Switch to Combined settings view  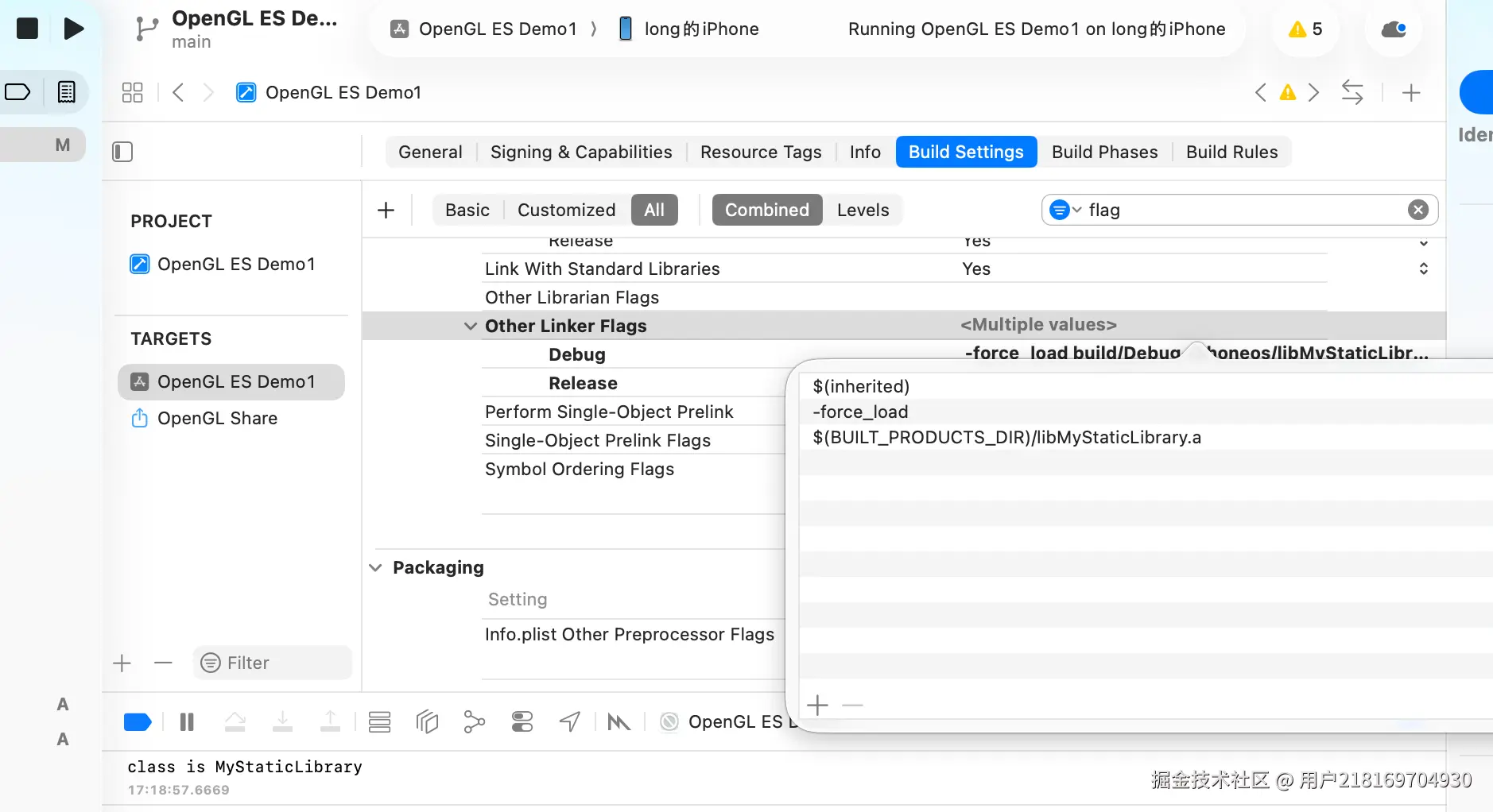coord(767,210)
